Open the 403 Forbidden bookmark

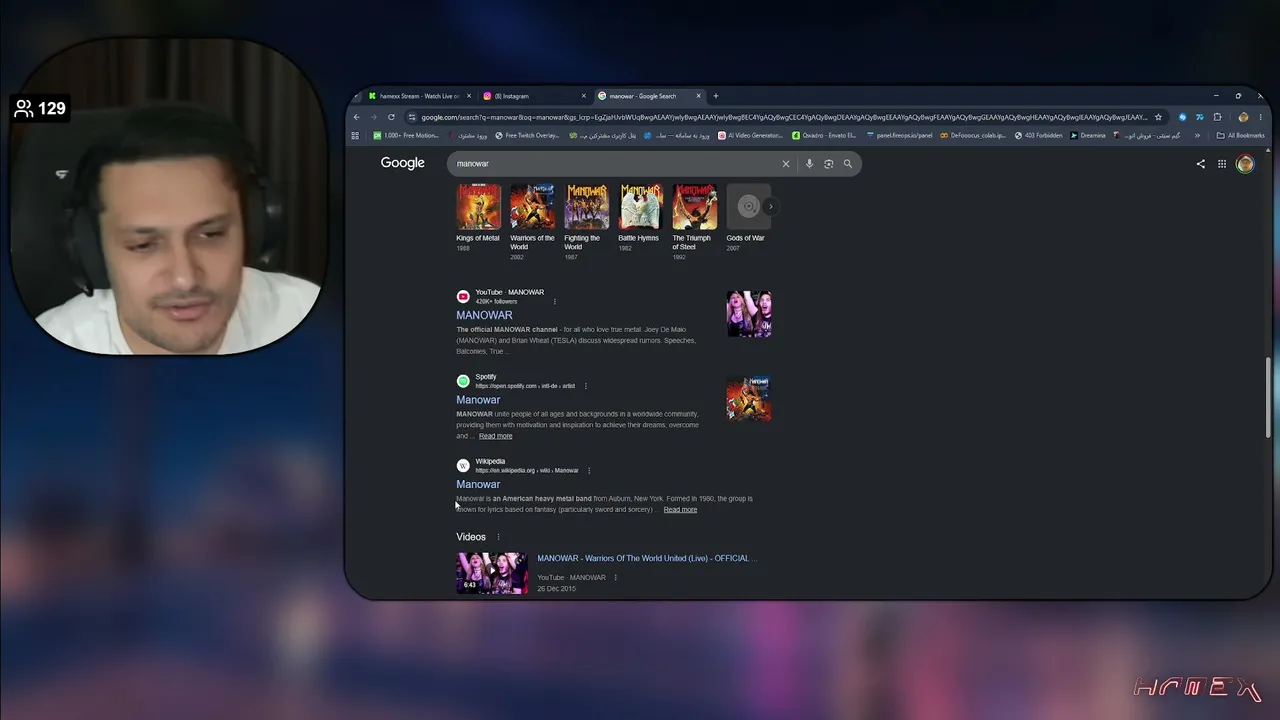click(1039, 135)
